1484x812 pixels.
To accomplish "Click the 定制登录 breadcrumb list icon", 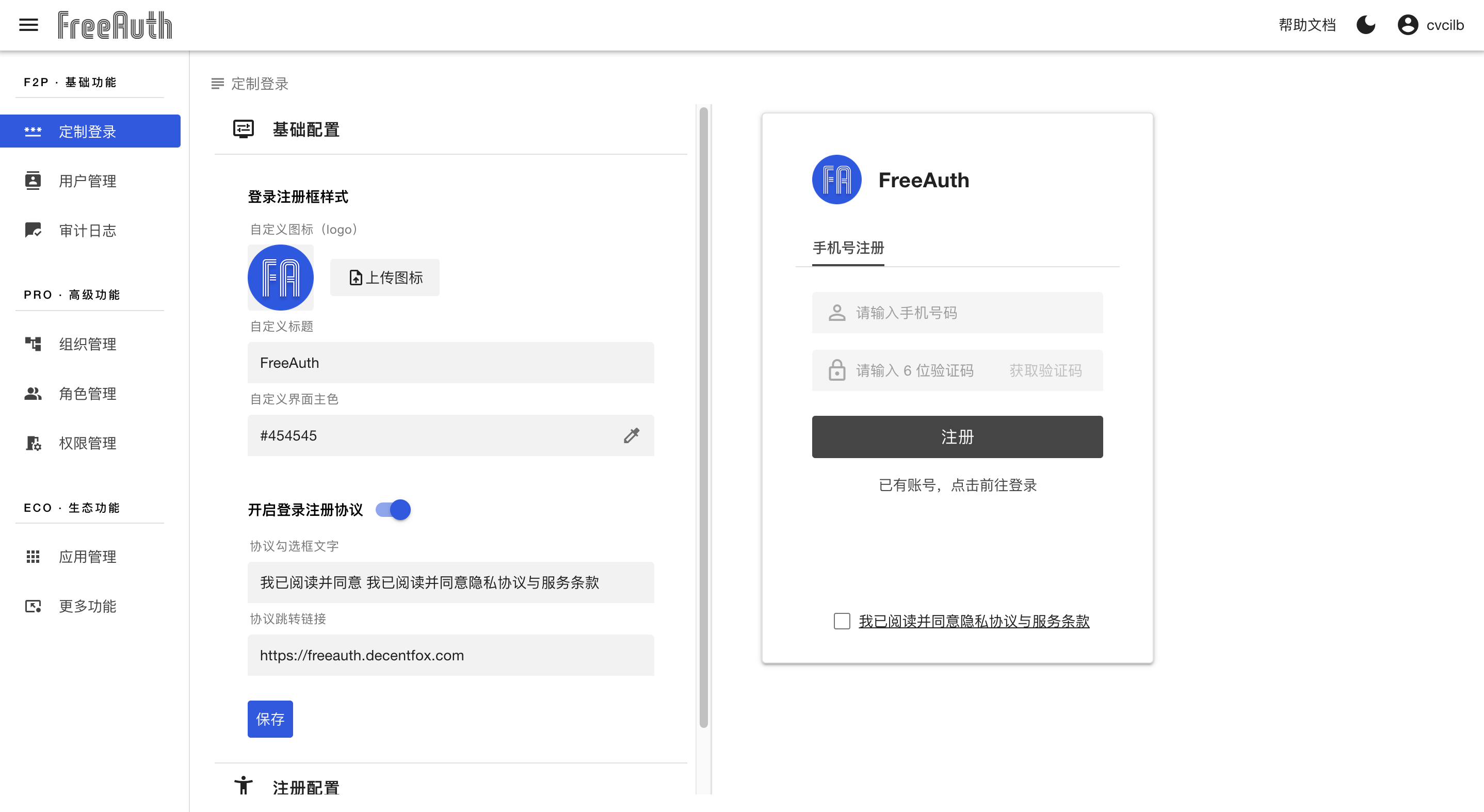I will 217,84.
